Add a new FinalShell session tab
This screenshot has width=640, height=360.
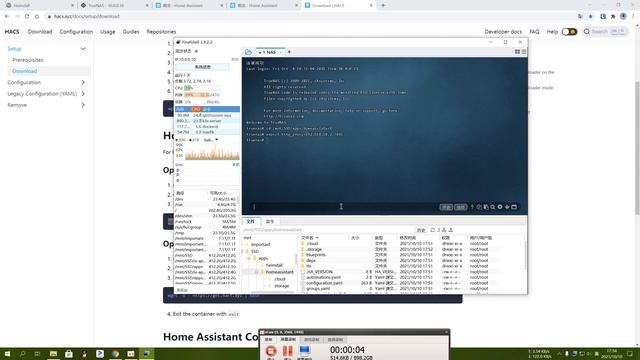click(x=289, y=52)
